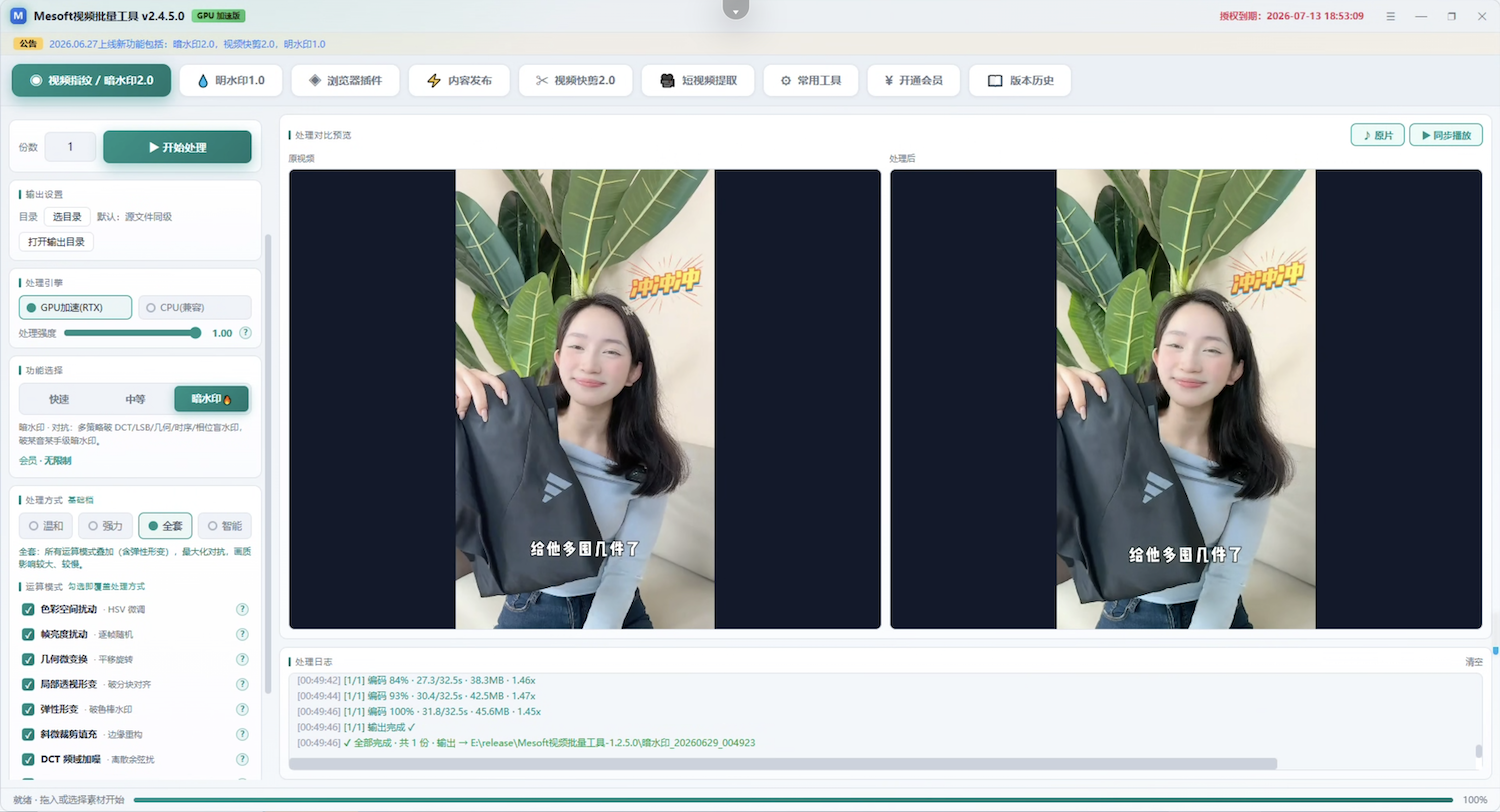1500x812 pixels.
Task: Click the 份数 input field
Action: 70,147
